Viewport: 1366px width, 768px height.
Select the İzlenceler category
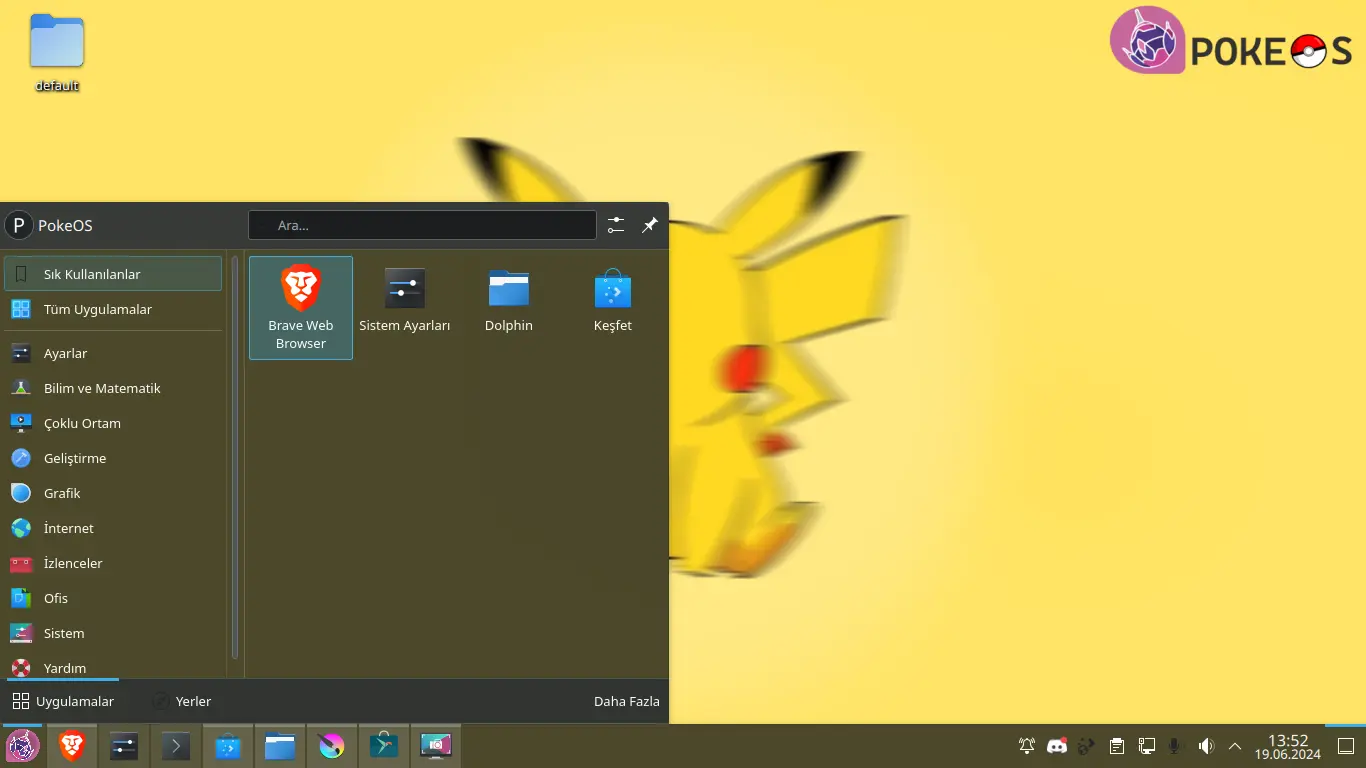(113, 563)
